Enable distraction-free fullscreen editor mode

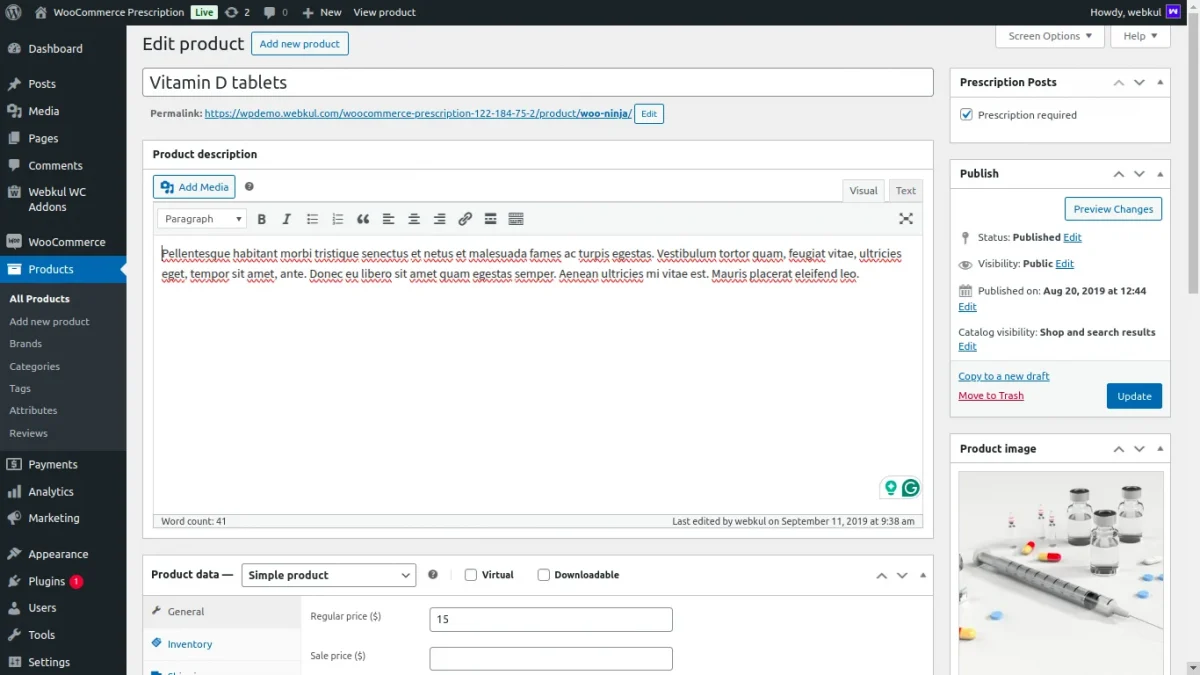tap(906, 219)
